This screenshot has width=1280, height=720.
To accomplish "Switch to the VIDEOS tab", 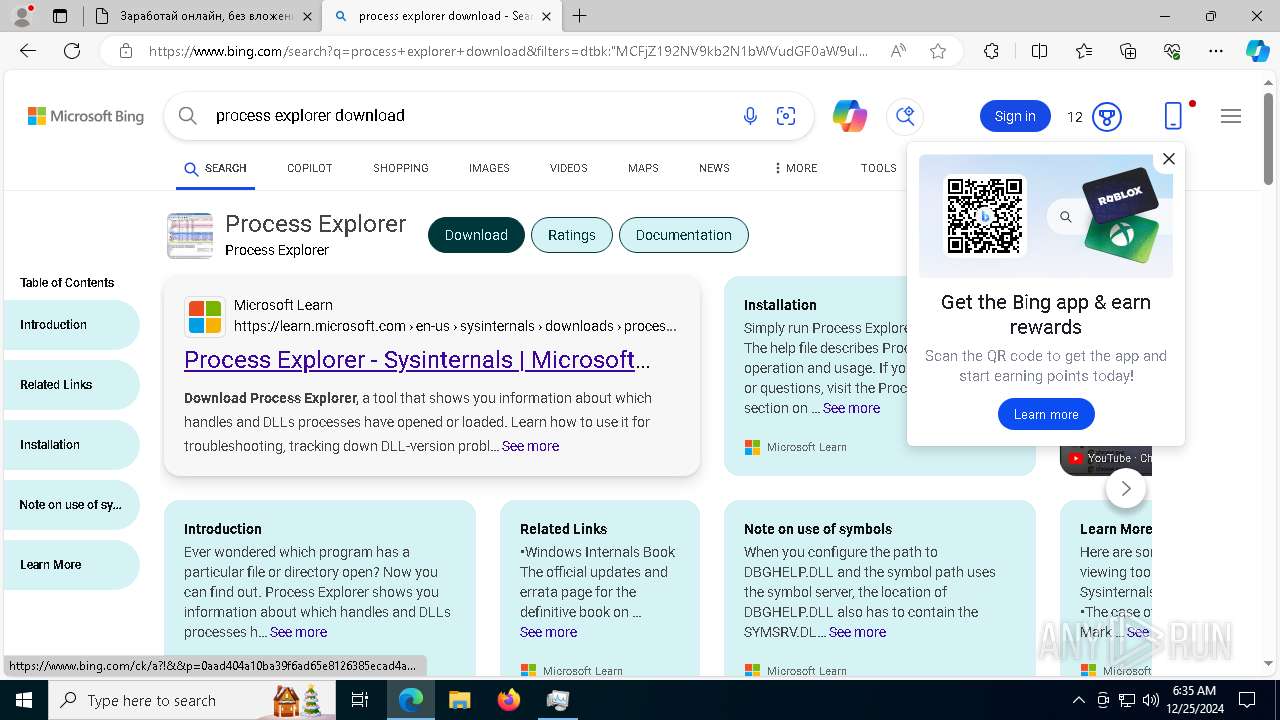I will tap(569, 168).
